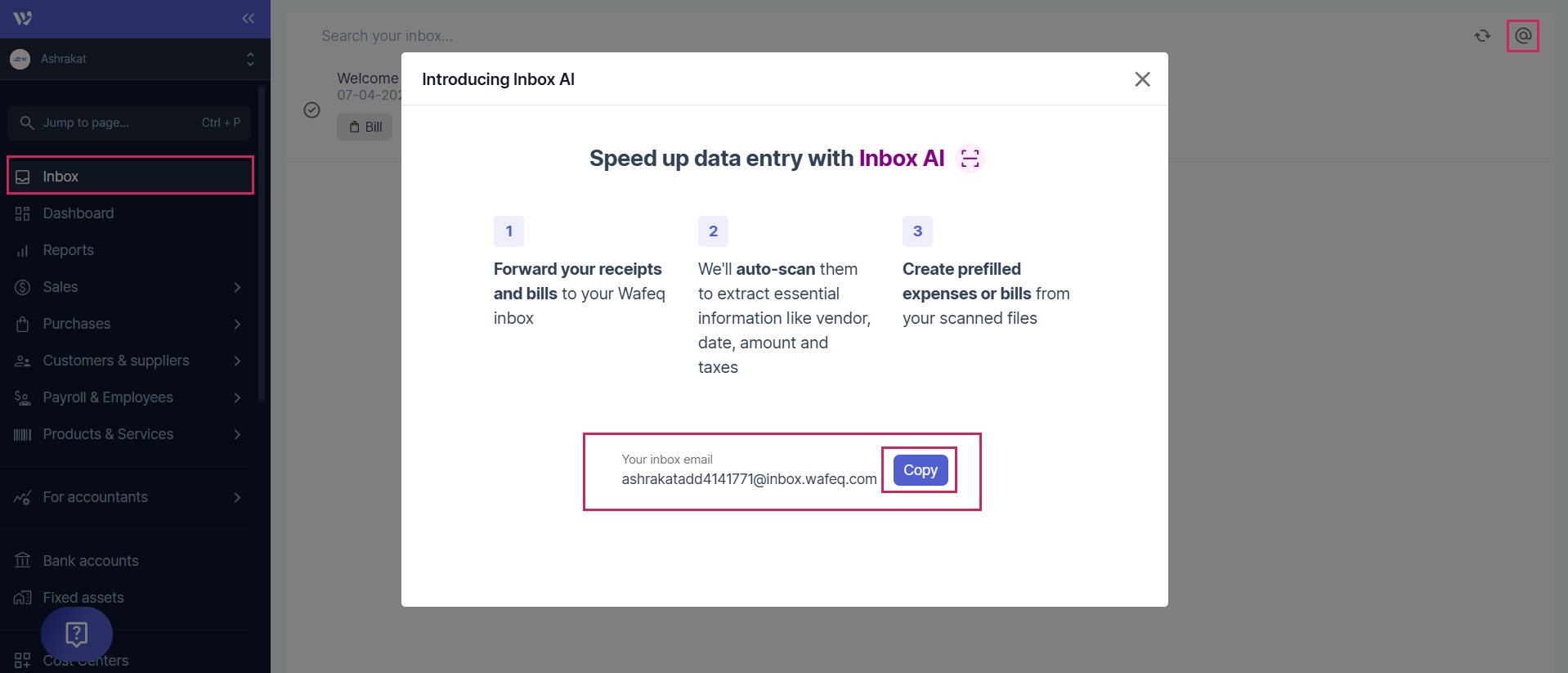1568x673 pixels.
Task: Expand the Purchases menu
Action: pyautogui.click(x=77, y=324)
